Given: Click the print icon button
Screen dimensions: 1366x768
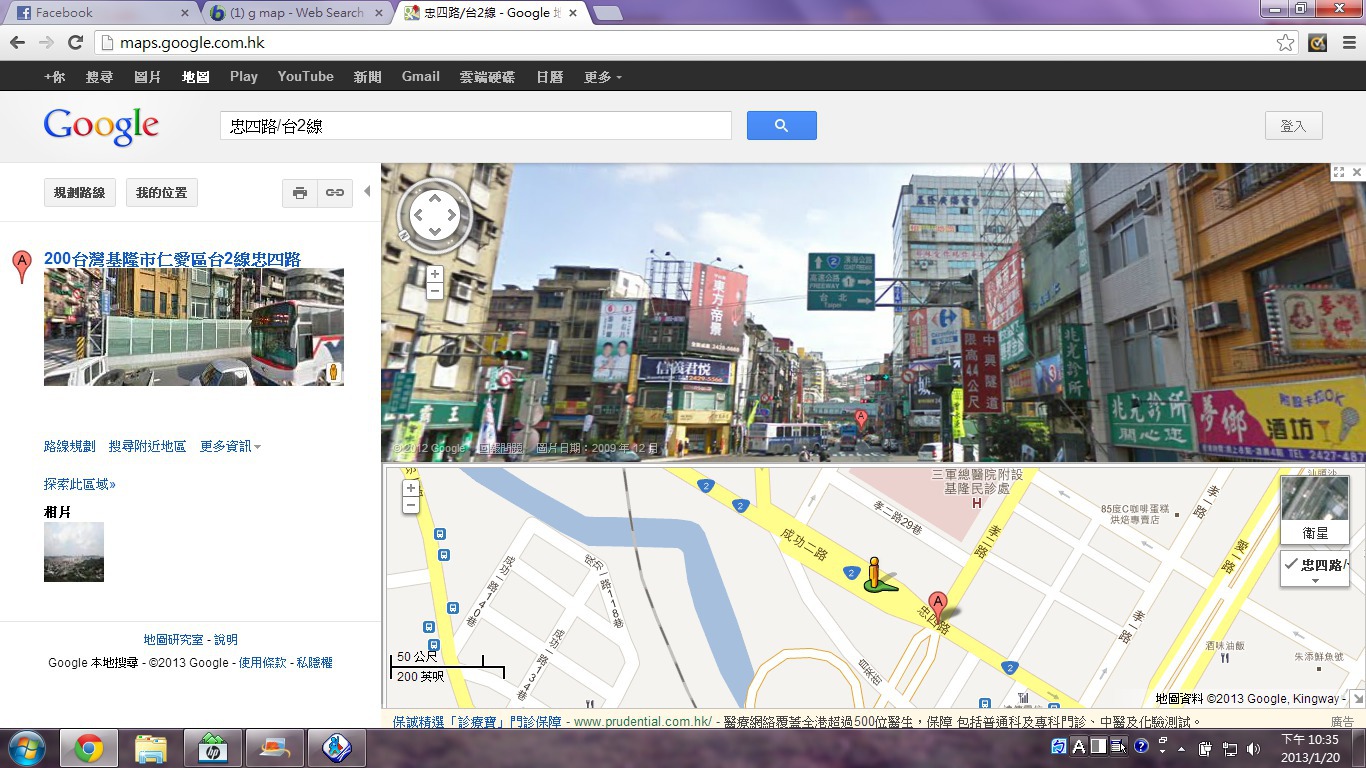Looking at the screenshot, I should (x=299, y=192).
